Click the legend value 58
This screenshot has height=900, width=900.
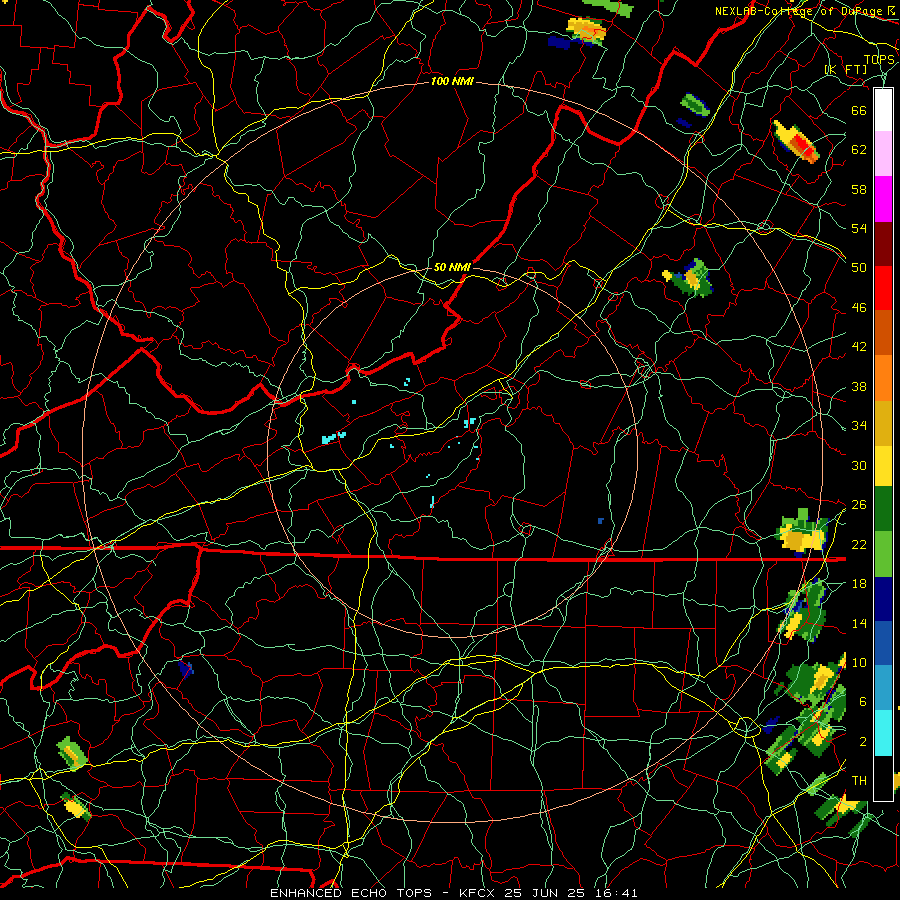859,189
